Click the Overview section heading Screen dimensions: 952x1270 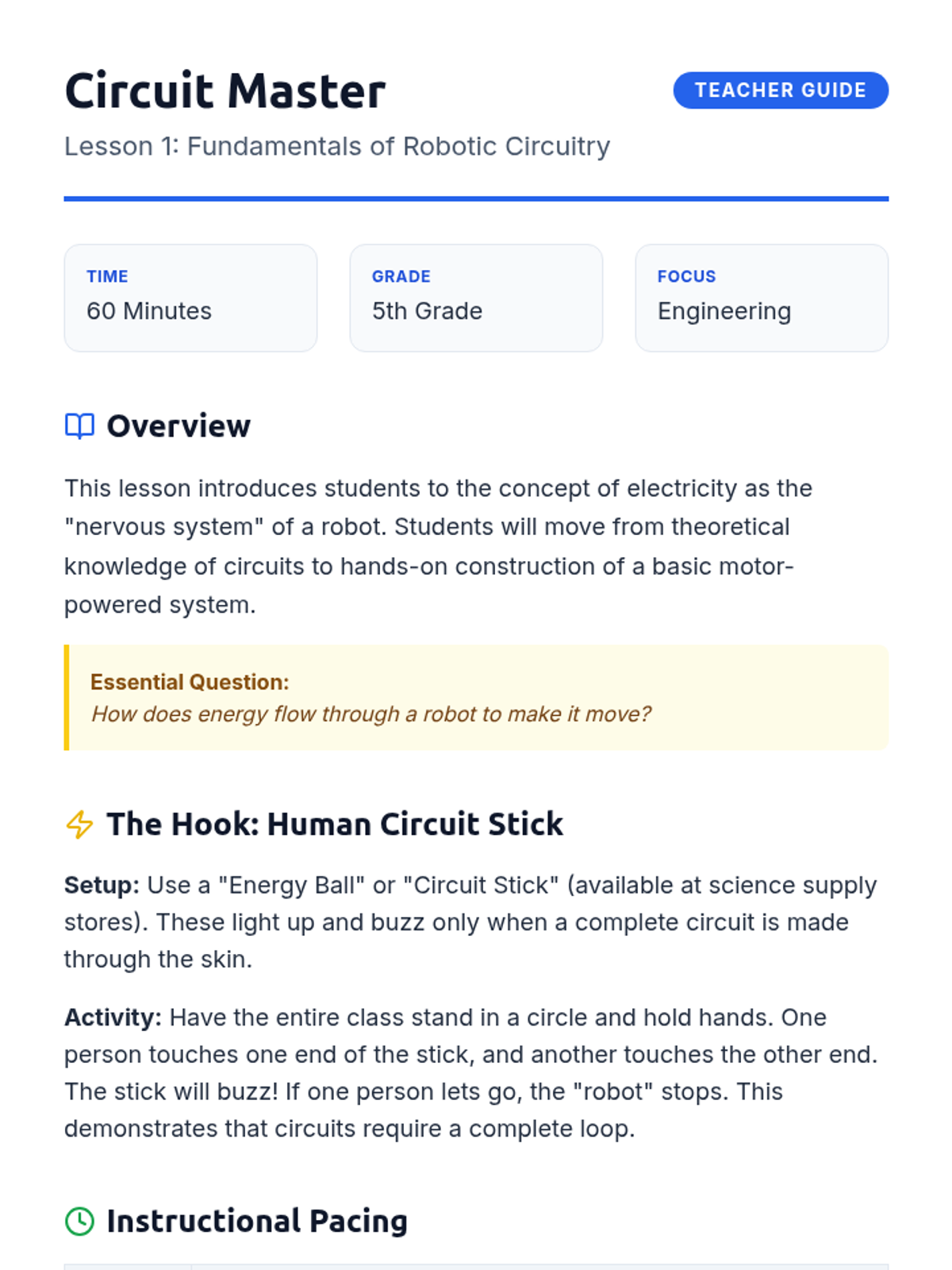click(x=178, y=426)
